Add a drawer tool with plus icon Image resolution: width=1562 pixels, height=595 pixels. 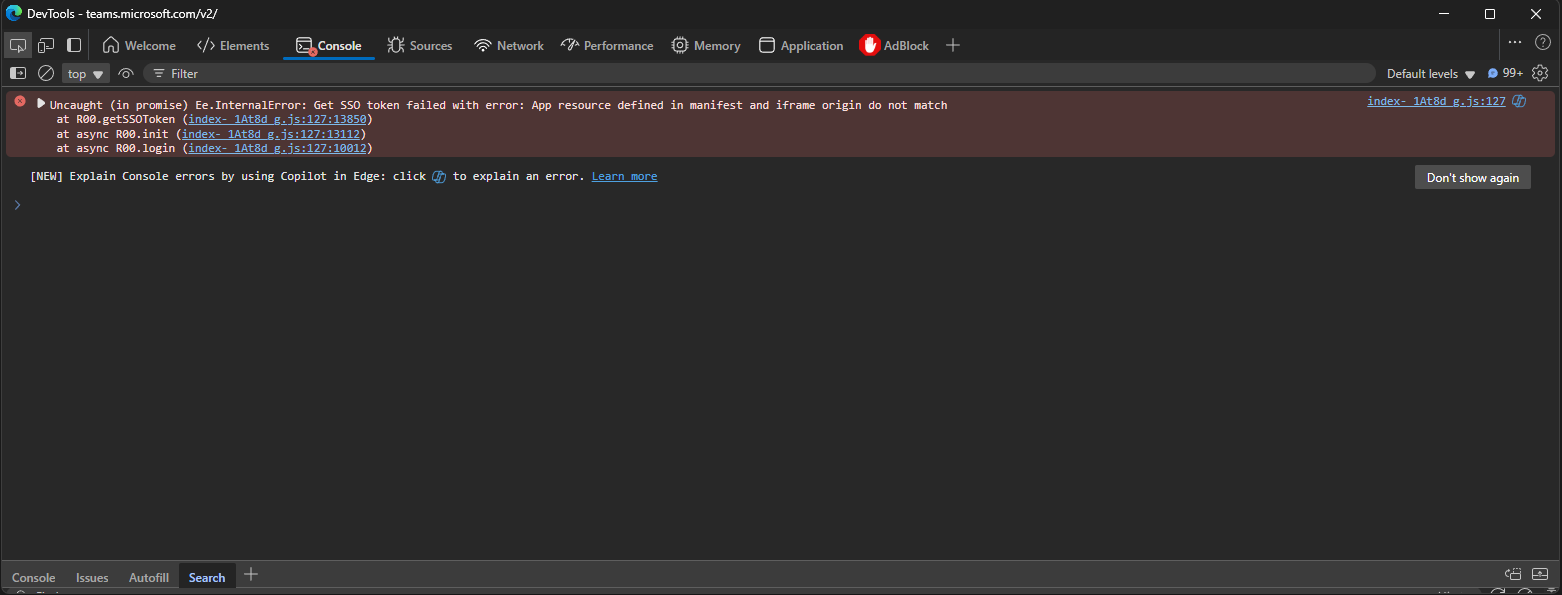(x=251, y=574)
